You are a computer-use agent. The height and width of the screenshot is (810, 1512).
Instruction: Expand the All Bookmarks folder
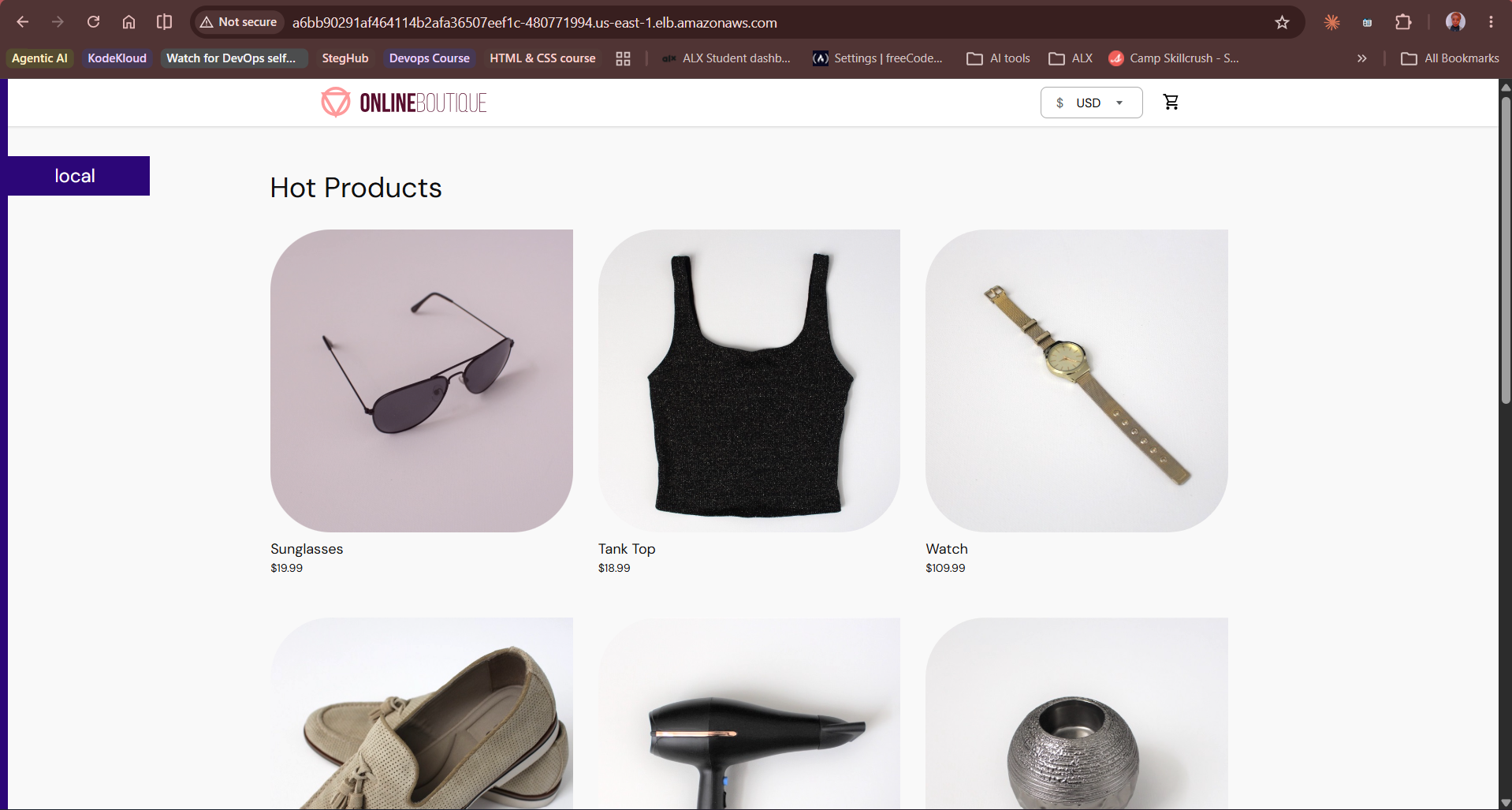point(1450,58)
